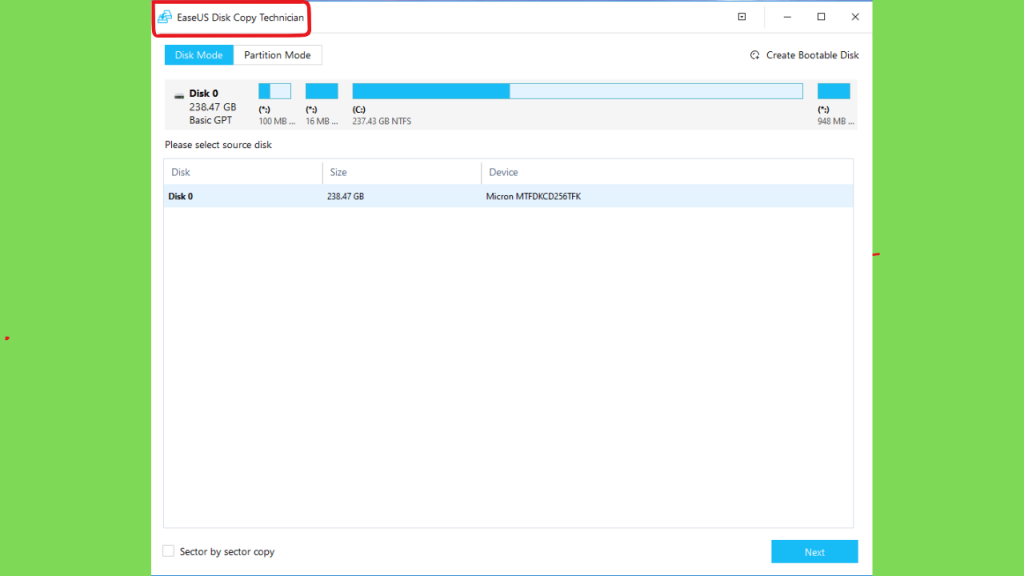
Task: Select the C: 237.43 GB NTFS partition bar
Action: 577,91
